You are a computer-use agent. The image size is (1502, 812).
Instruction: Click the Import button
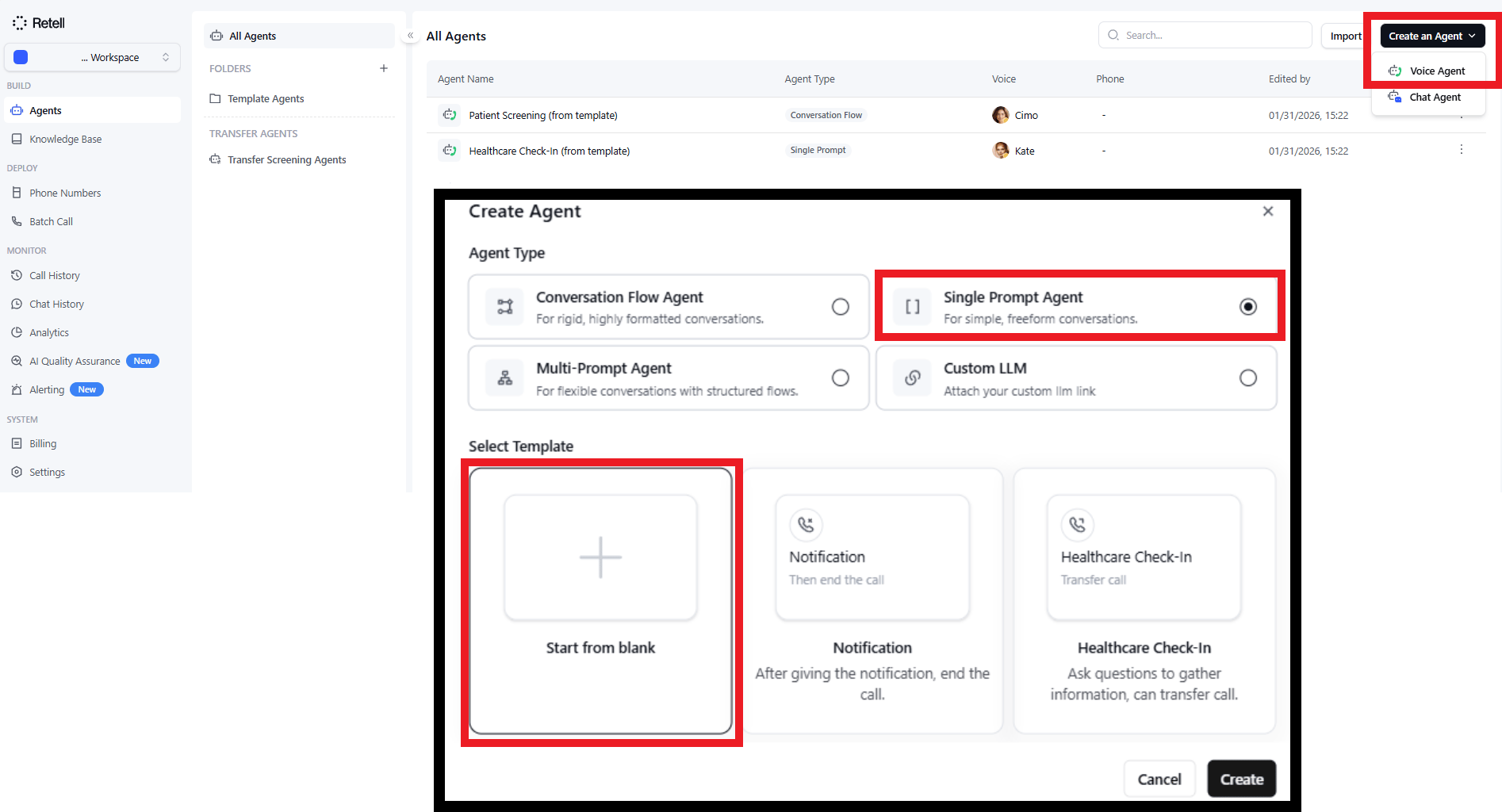tap(1345, 36)
